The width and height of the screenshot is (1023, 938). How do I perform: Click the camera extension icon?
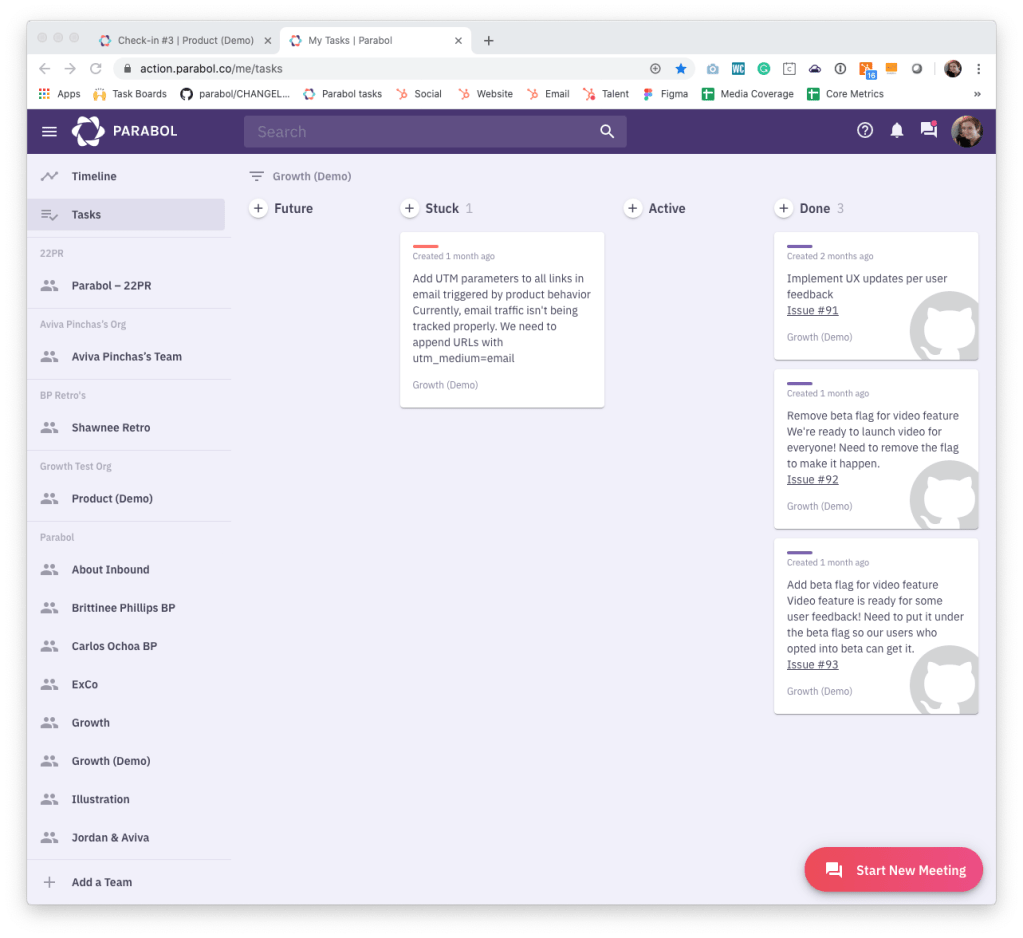(x=712, y=68)
